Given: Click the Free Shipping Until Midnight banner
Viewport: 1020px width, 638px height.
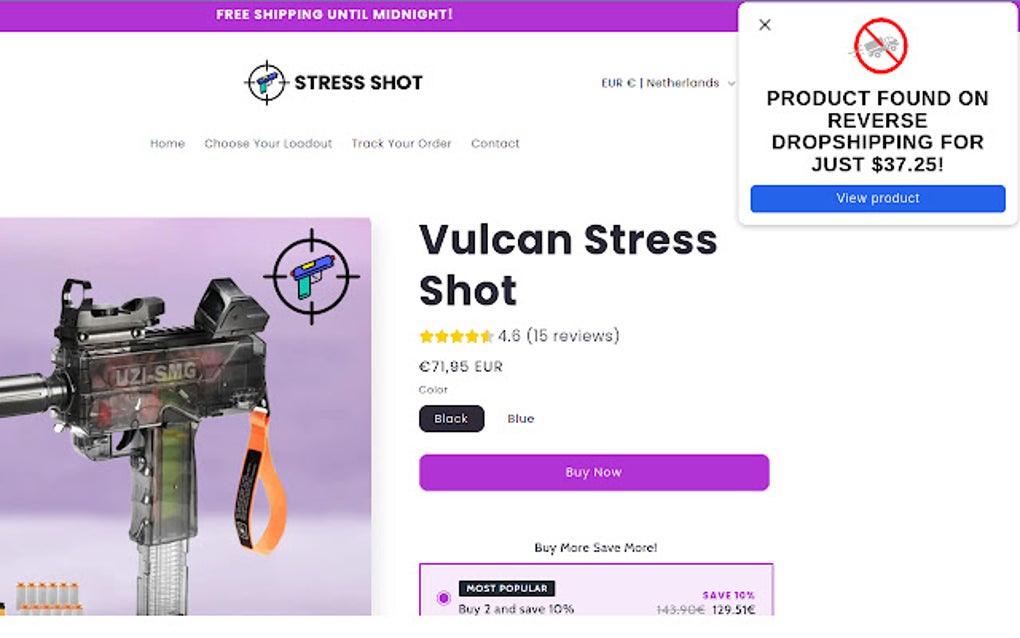Looking at the screenshot, I should (x=334, y=14).
